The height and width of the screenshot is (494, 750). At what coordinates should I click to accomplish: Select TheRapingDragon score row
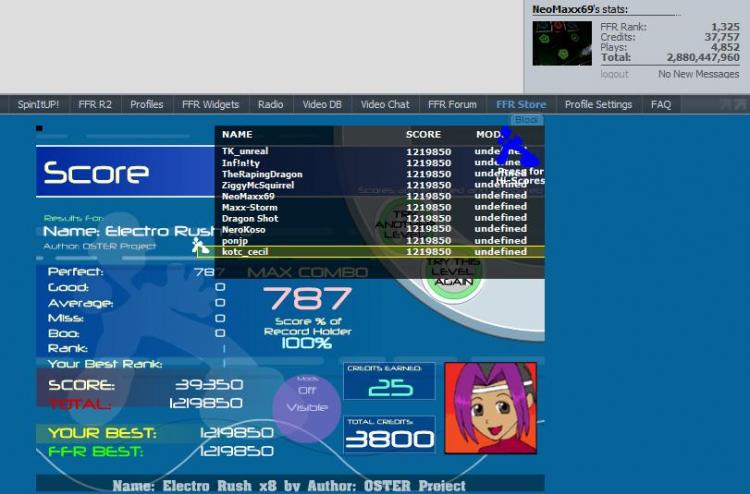tap(379, 174)
